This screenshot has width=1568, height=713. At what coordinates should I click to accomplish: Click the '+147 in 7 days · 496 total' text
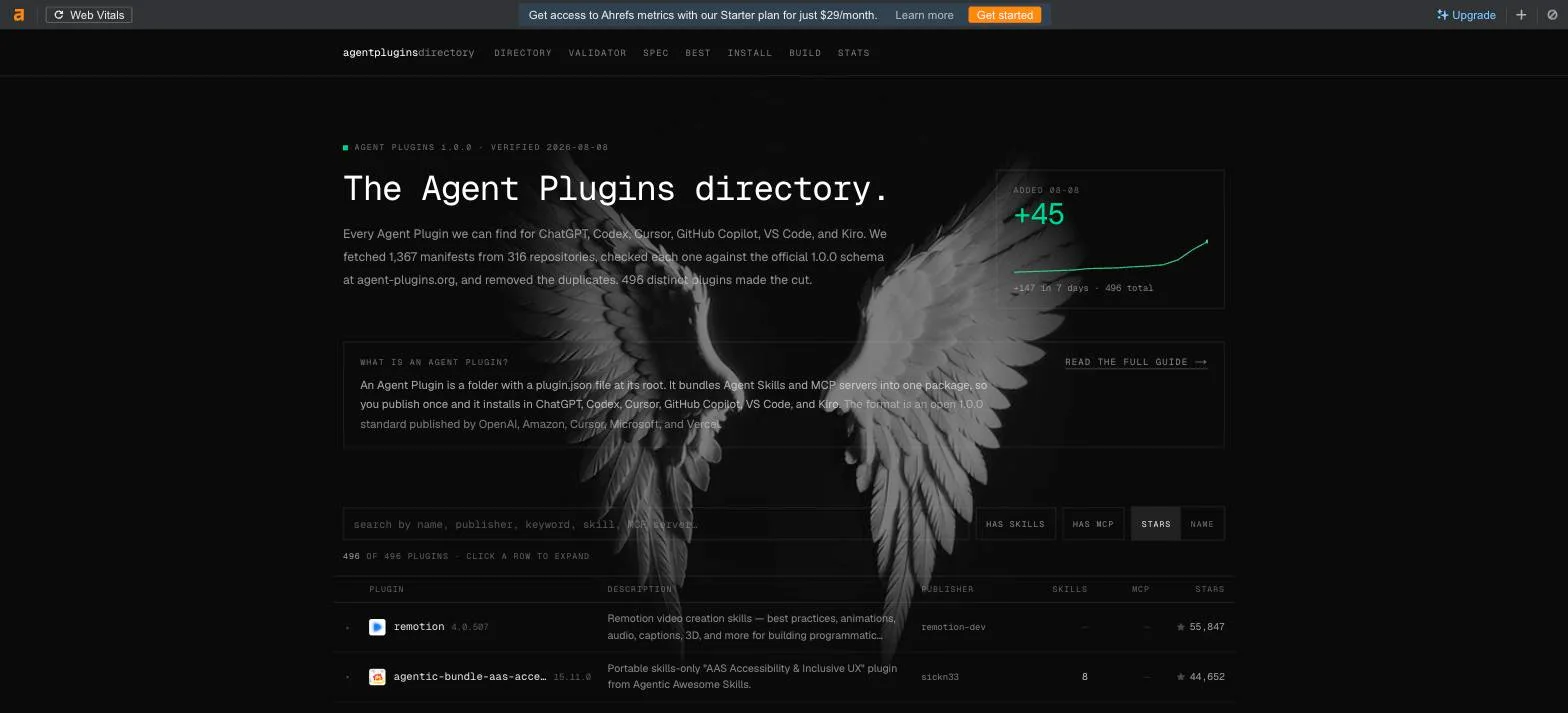(x=1083, y=288)
